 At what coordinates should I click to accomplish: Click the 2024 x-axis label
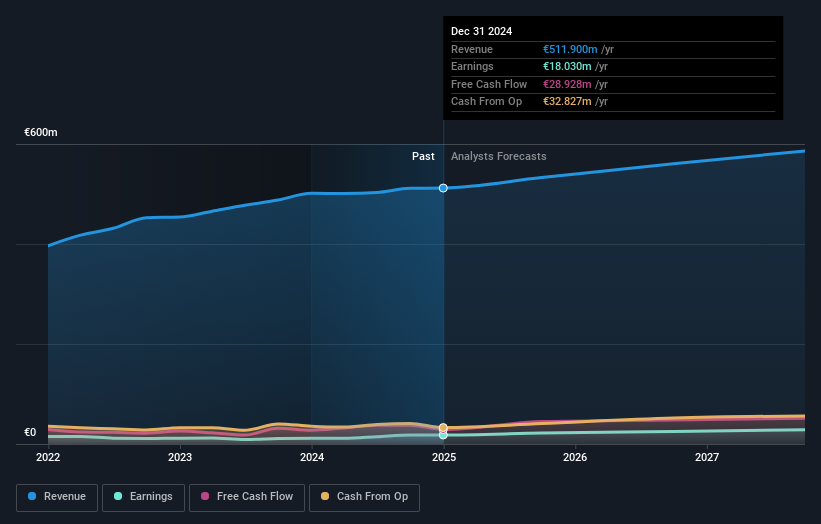(312, 457)
